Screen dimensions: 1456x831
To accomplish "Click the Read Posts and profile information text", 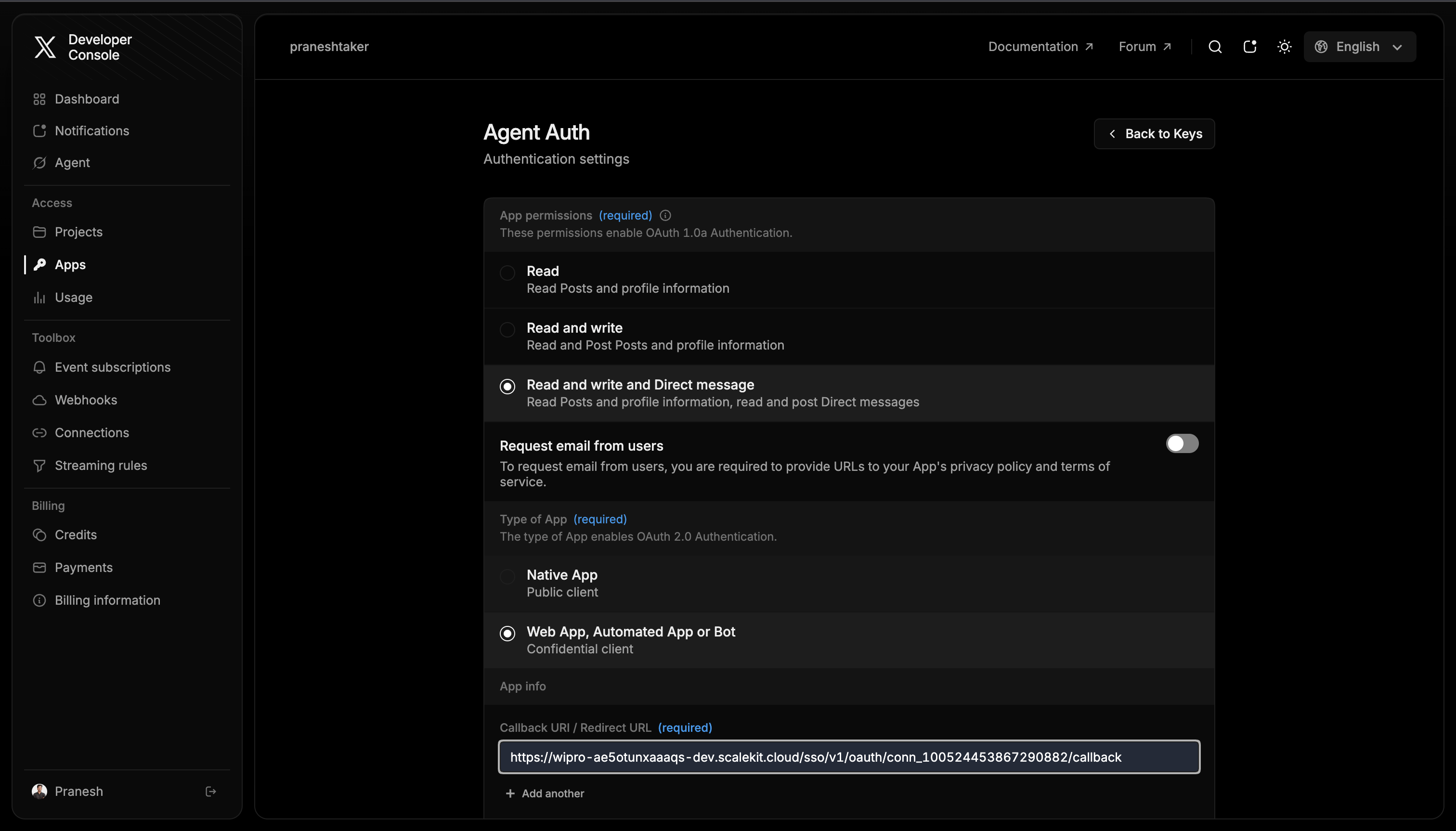I will pyautogui.click(x=627, y=288).
